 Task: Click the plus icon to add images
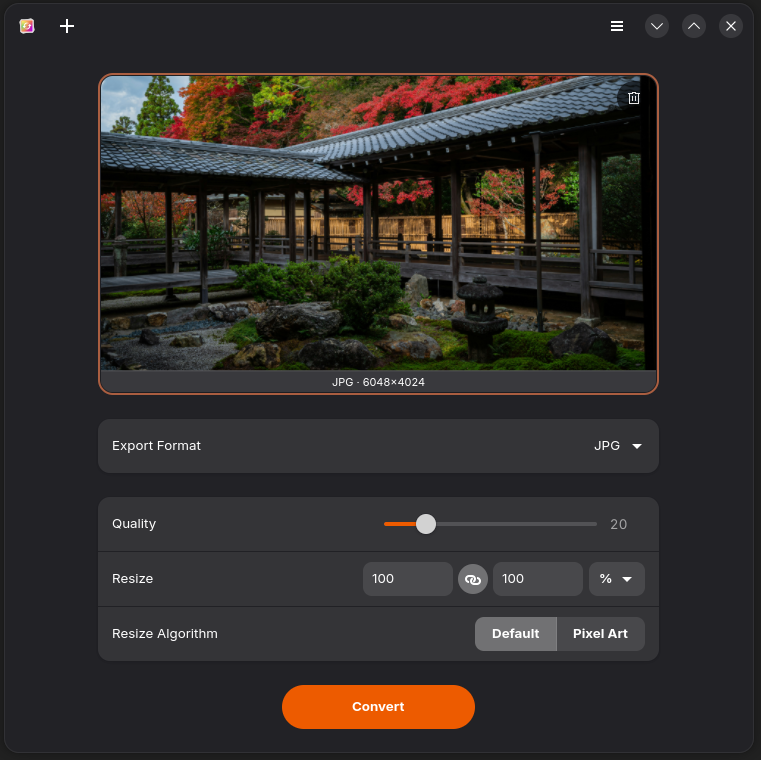67,26
